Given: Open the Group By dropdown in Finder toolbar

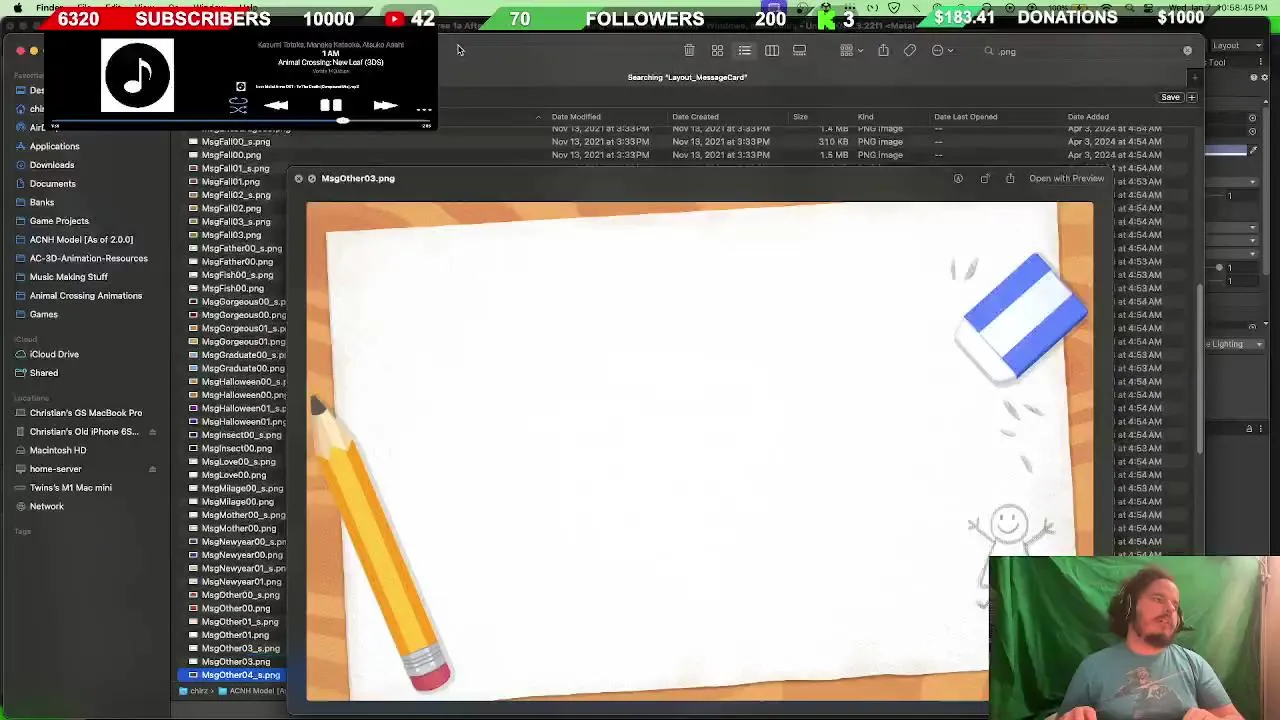Looking at the screenshot, I should (x=850, y=51).
